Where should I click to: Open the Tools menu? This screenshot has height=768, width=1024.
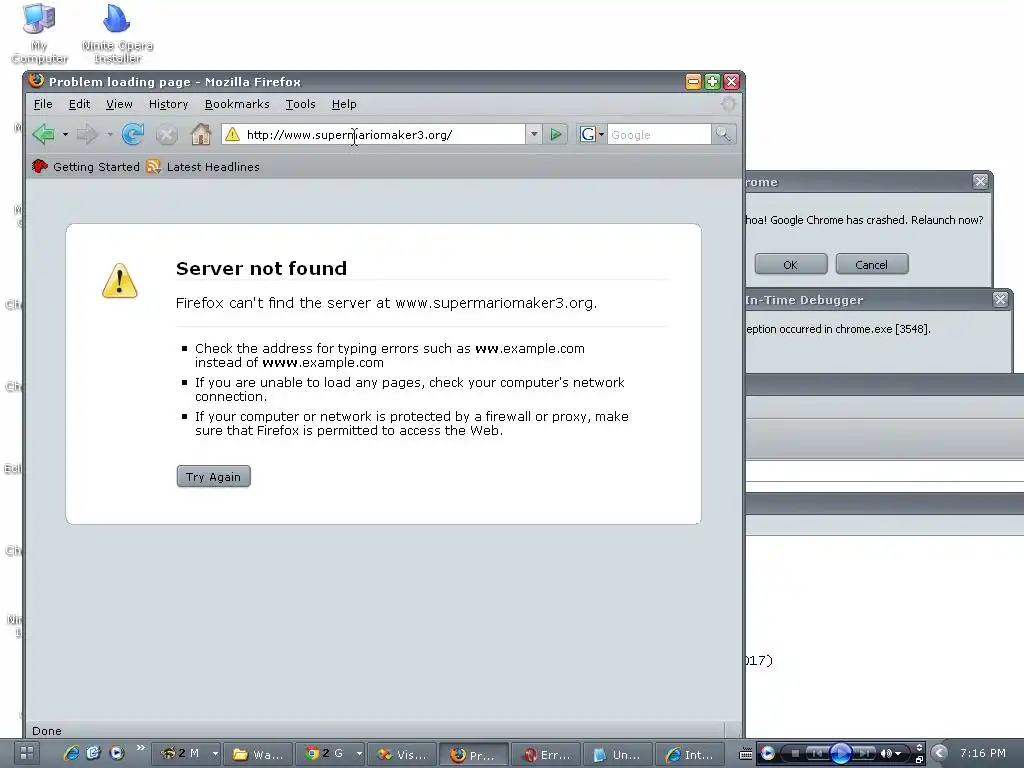300,104
